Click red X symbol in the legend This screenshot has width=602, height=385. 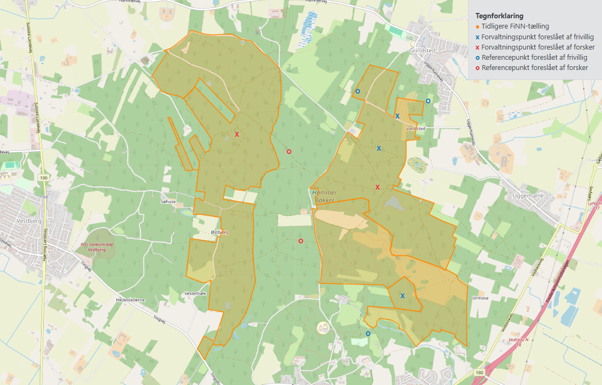click(x=477, y=48)
